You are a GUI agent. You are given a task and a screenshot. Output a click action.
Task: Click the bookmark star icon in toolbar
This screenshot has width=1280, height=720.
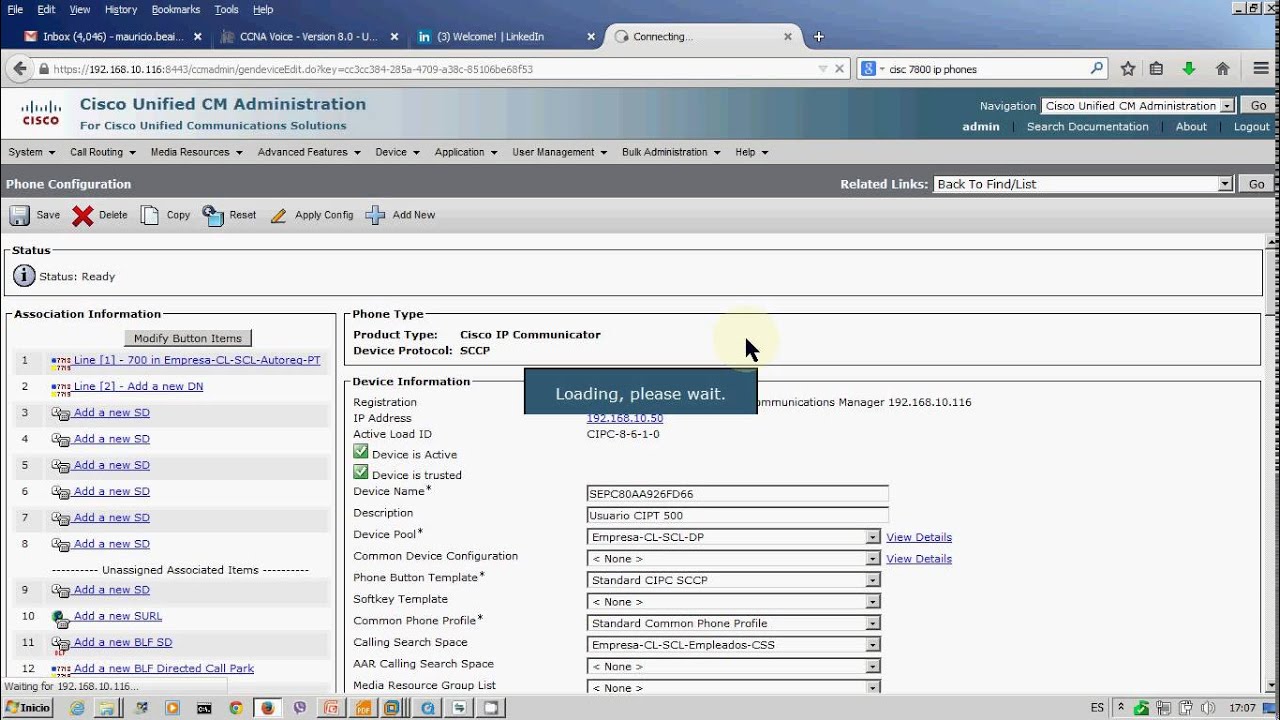[1128, 69]
